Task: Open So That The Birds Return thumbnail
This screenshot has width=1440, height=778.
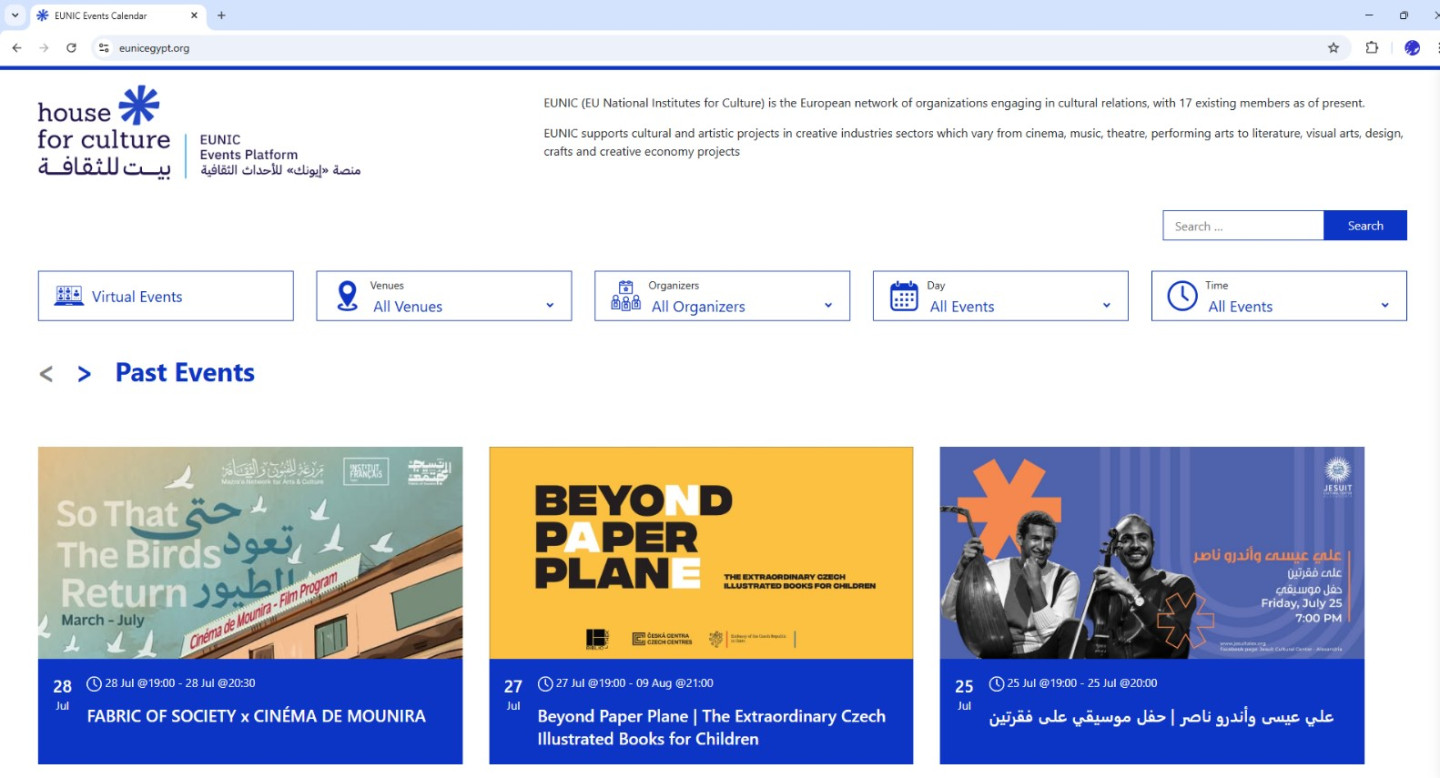Action: click(x=250, y=552)
